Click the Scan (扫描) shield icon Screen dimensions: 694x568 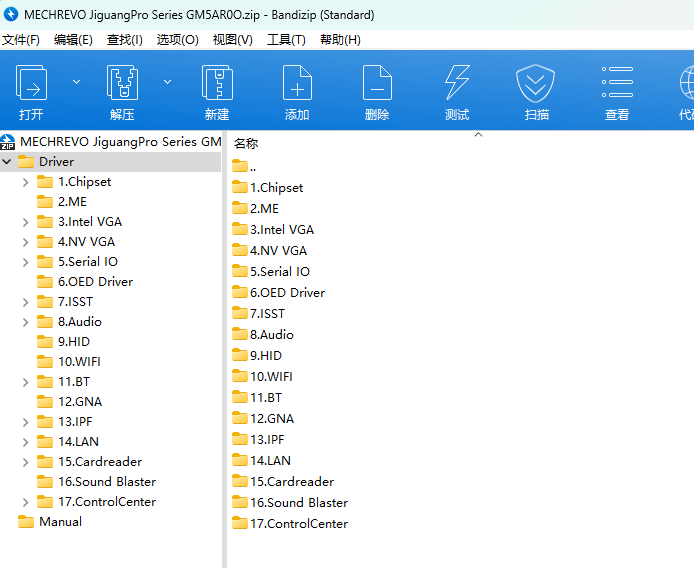536,83
